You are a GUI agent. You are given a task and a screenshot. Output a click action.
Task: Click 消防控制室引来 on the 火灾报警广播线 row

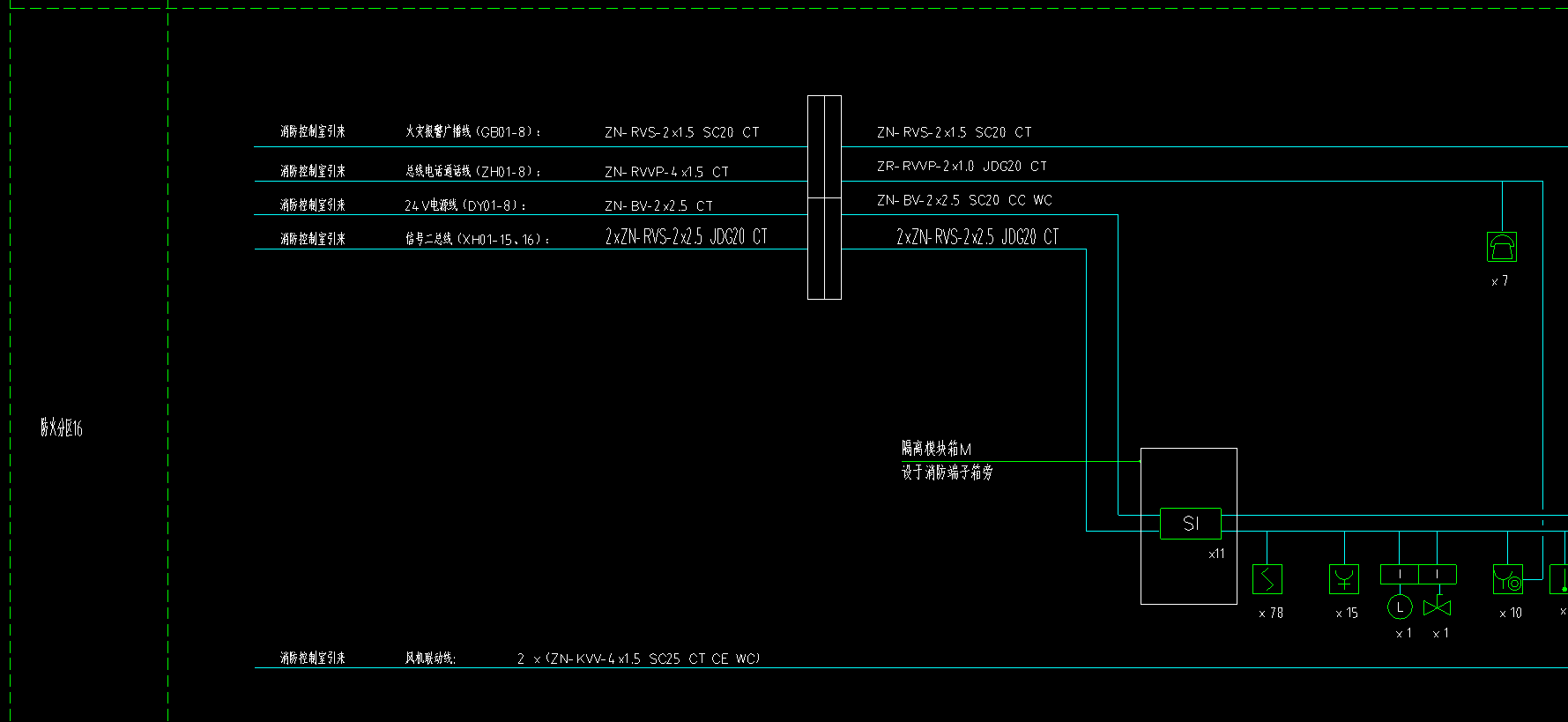(x=313, y=131)
